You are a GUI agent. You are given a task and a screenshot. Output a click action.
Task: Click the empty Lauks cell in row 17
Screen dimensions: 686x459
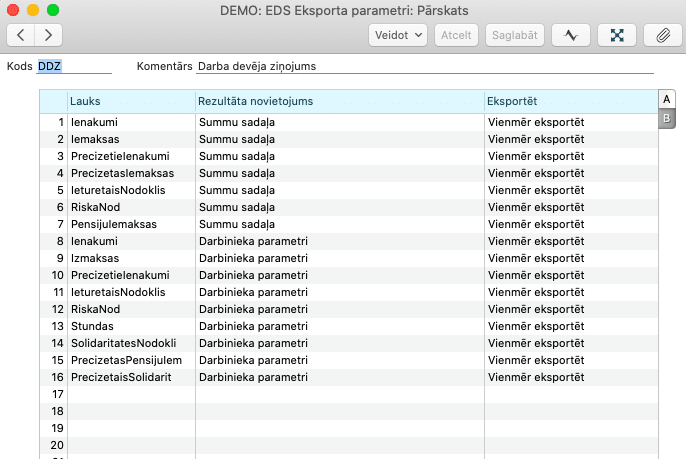pyautogui.click(x=130, y=394)
